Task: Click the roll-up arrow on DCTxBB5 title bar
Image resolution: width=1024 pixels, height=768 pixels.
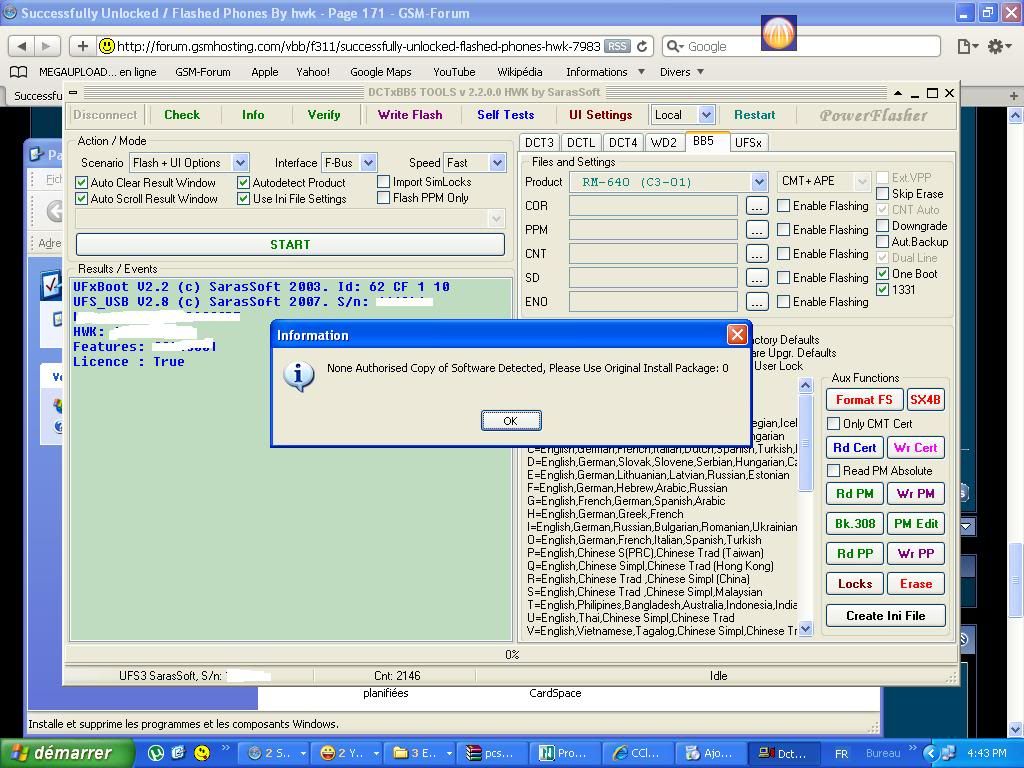Action: tap(898, 93)
